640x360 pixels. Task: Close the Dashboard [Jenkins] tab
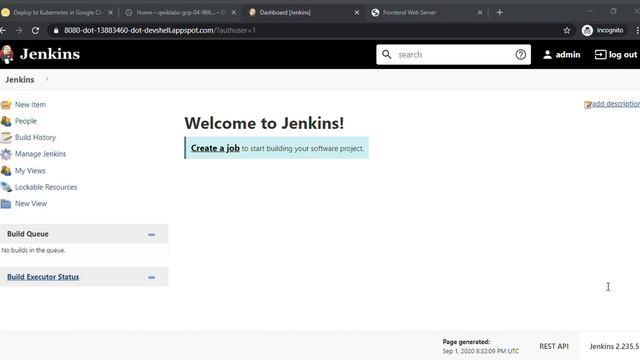pyautogui.click(x=357, y=13)
